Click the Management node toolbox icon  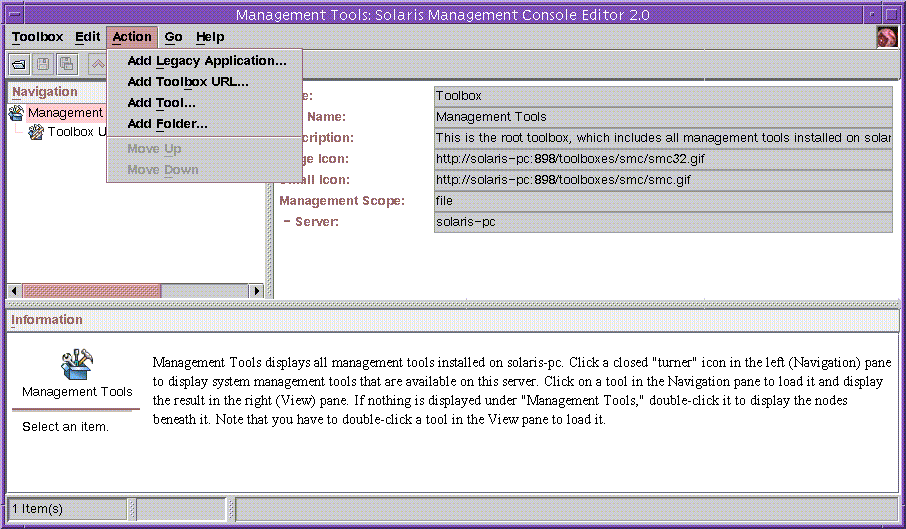point(17,113)
